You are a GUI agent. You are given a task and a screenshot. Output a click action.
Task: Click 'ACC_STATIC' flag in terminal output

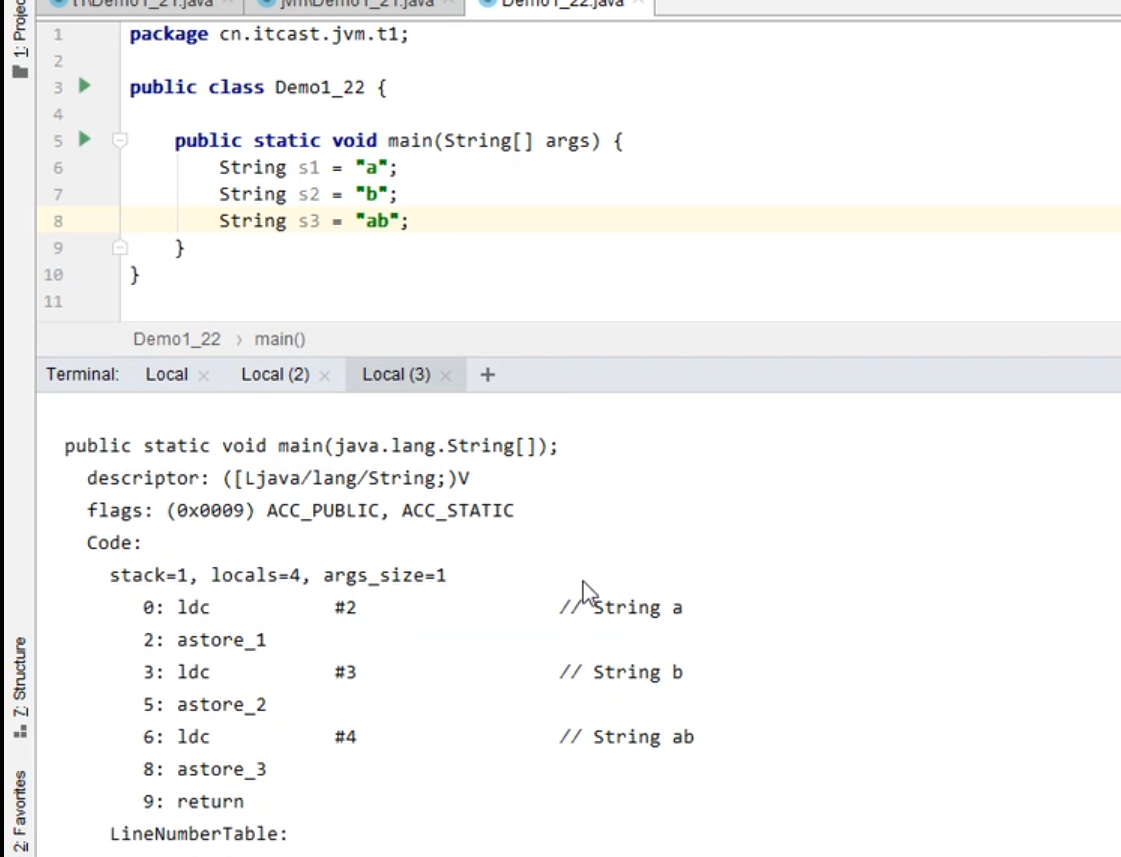coord(458,510)
